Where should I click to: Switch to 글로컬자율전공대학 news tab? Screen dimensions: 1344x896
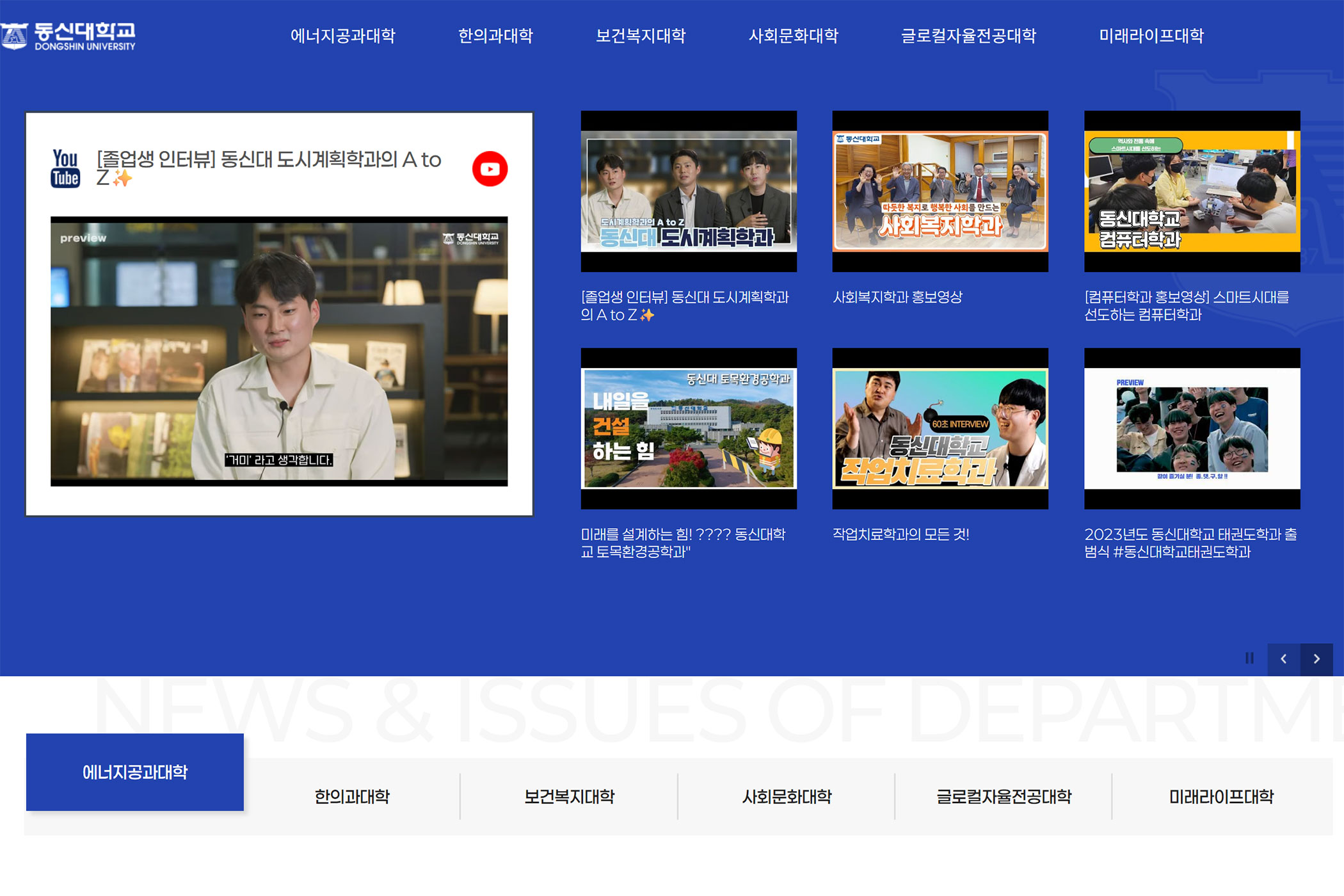point(1004,797)
